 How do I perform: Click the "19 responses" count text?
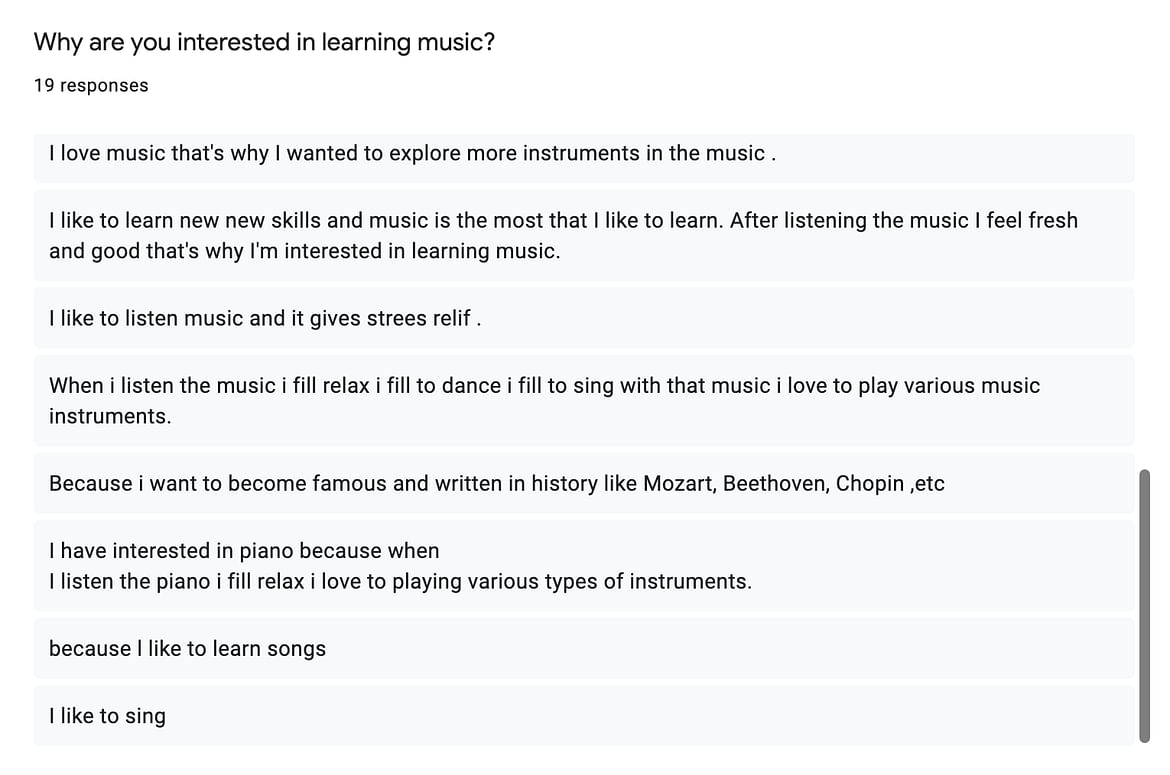[x=91, y=85]
